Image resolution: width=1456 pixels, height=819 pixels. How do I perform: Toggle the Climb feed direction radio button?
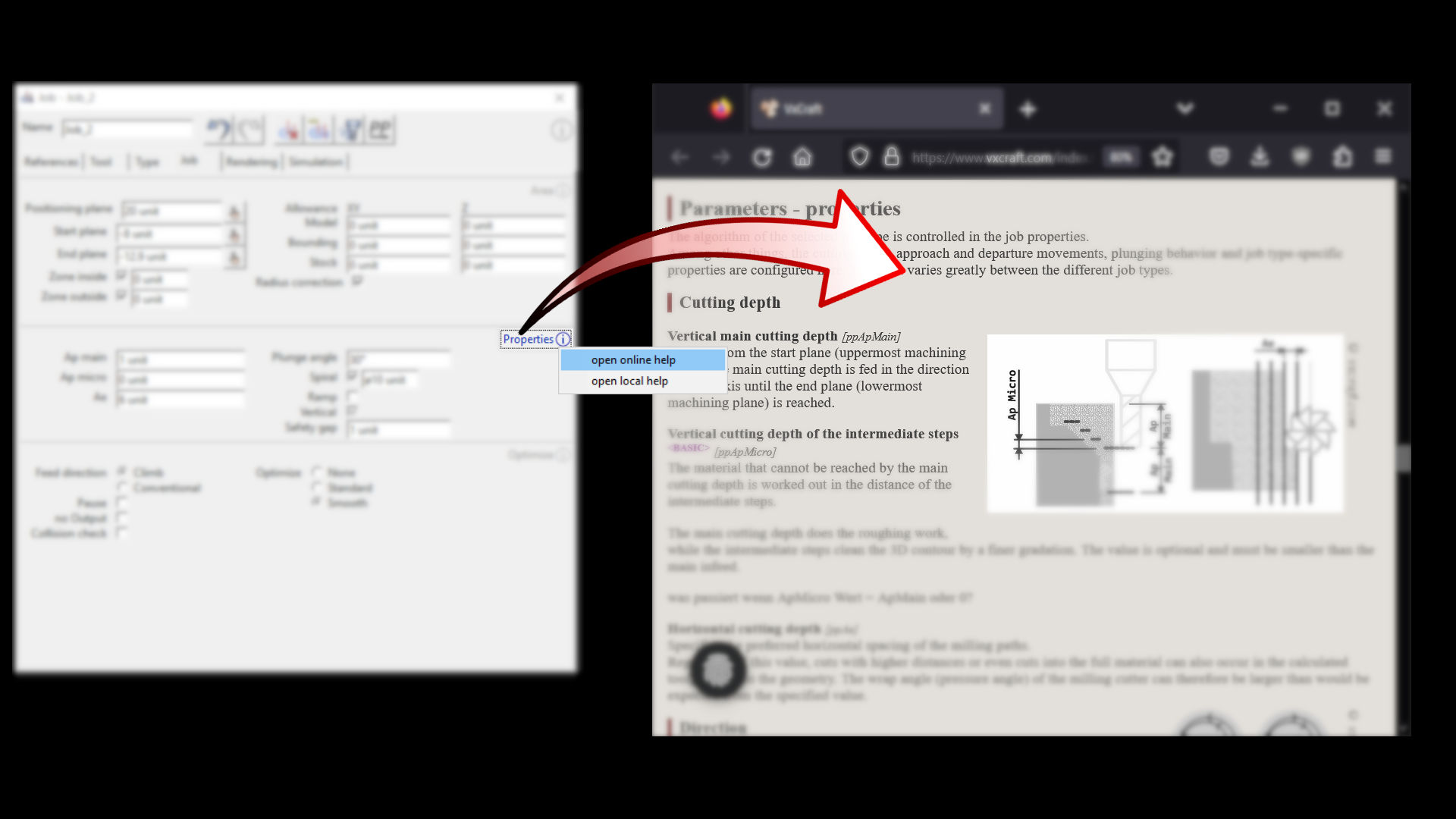(120, 471)
